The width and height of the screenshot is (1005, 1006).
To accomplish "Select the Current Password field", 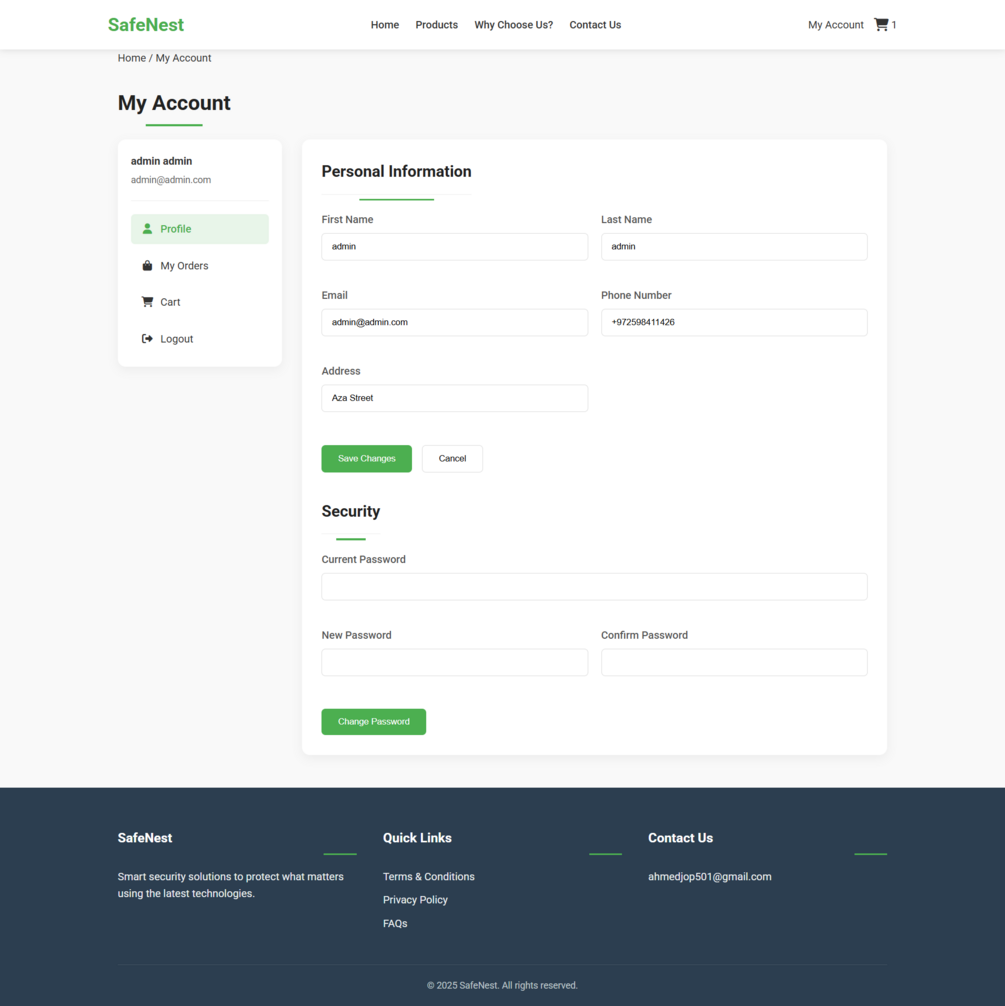I will (x=594, y=586).
